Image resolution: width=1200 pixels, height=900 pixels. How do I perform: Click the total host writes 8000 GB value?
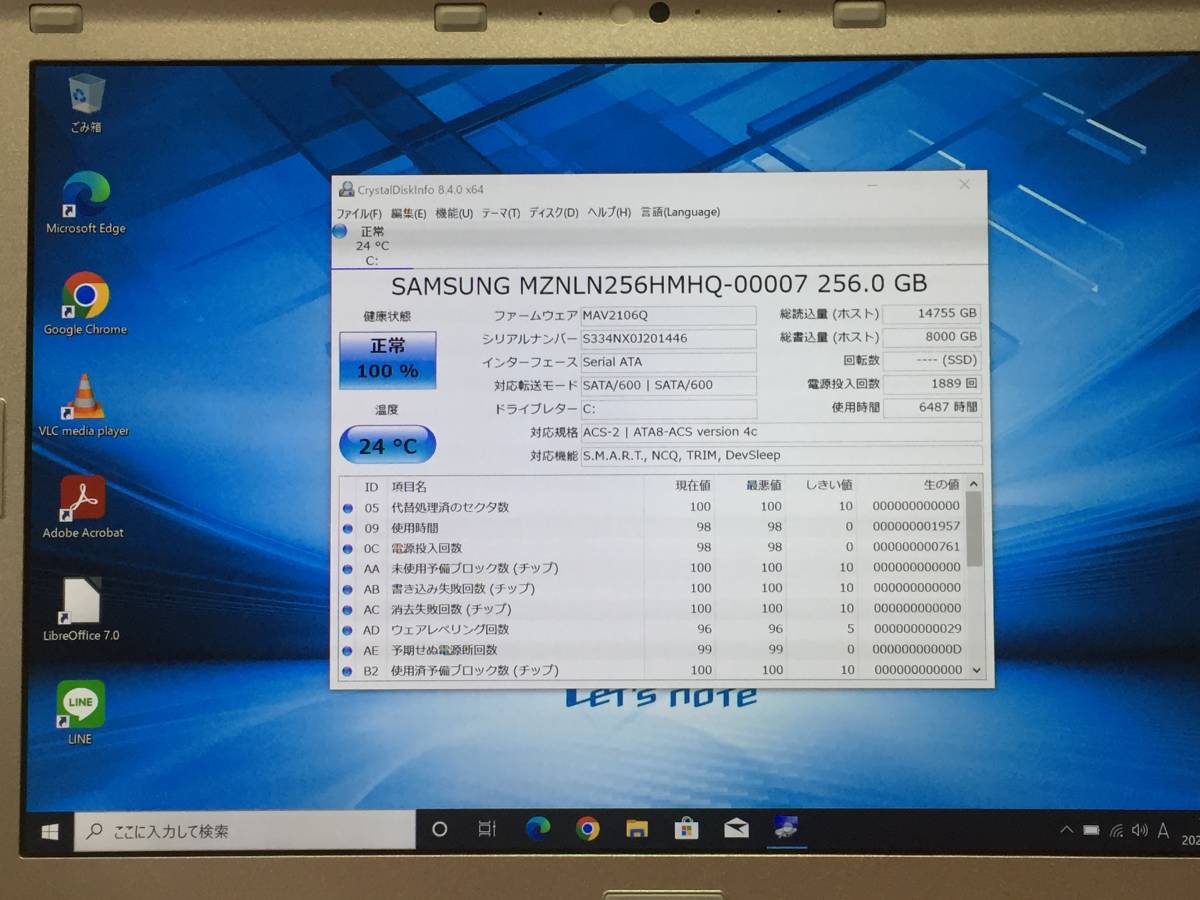[932, 337]
